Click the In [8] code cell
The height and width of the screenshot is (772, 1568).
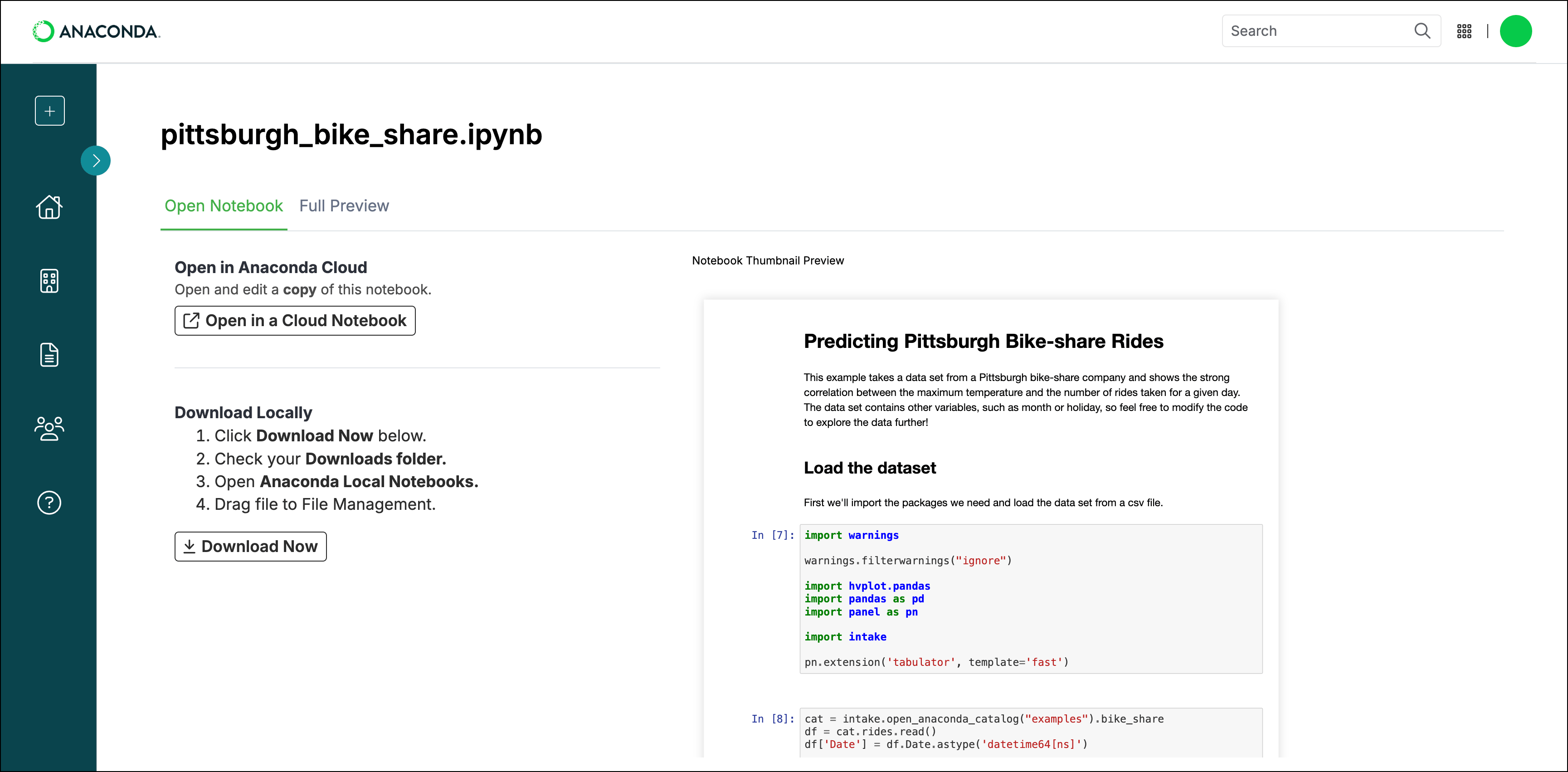coord(1031,732)
